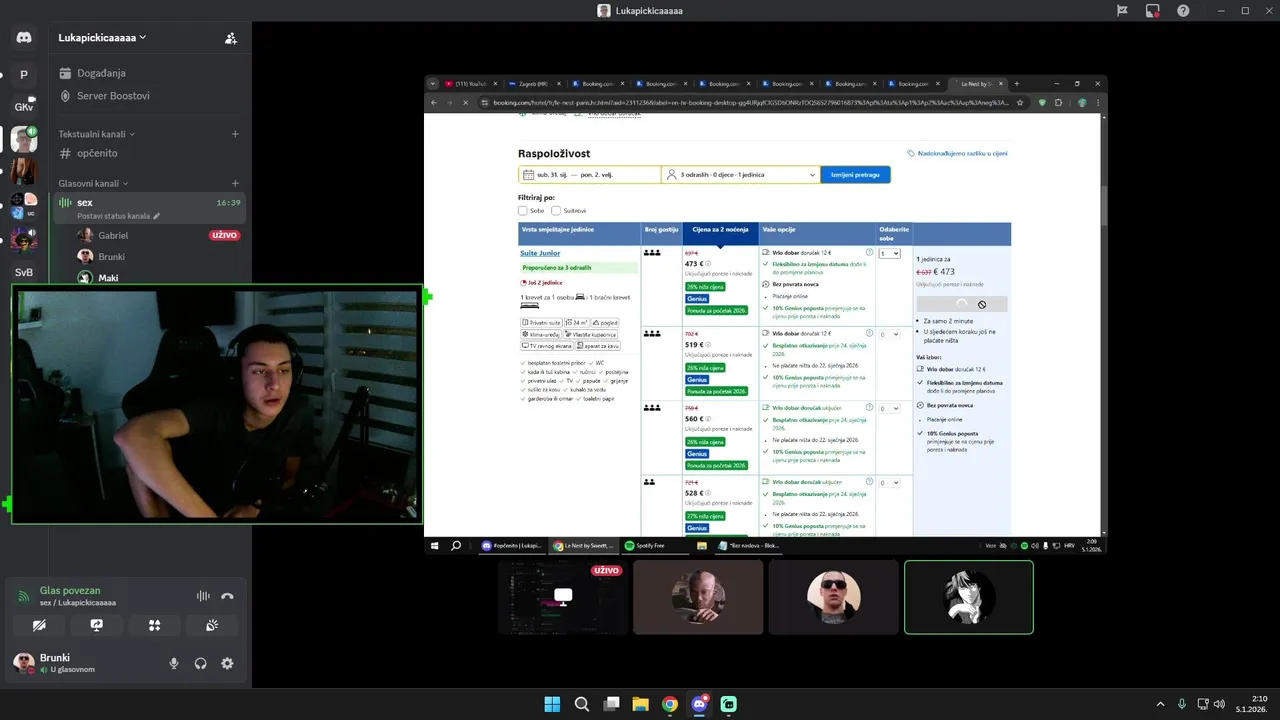
Task: Switch to the YouTube tab in streamed browser
Action: tap(470, 84)
